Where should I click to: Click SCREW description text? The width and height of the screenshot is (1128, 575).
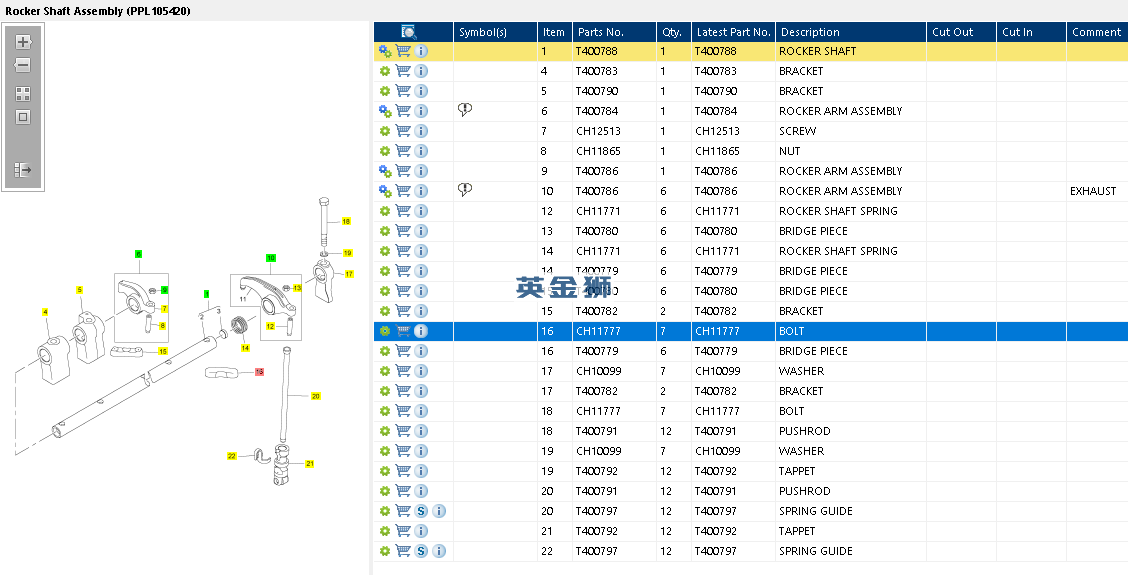798,131
